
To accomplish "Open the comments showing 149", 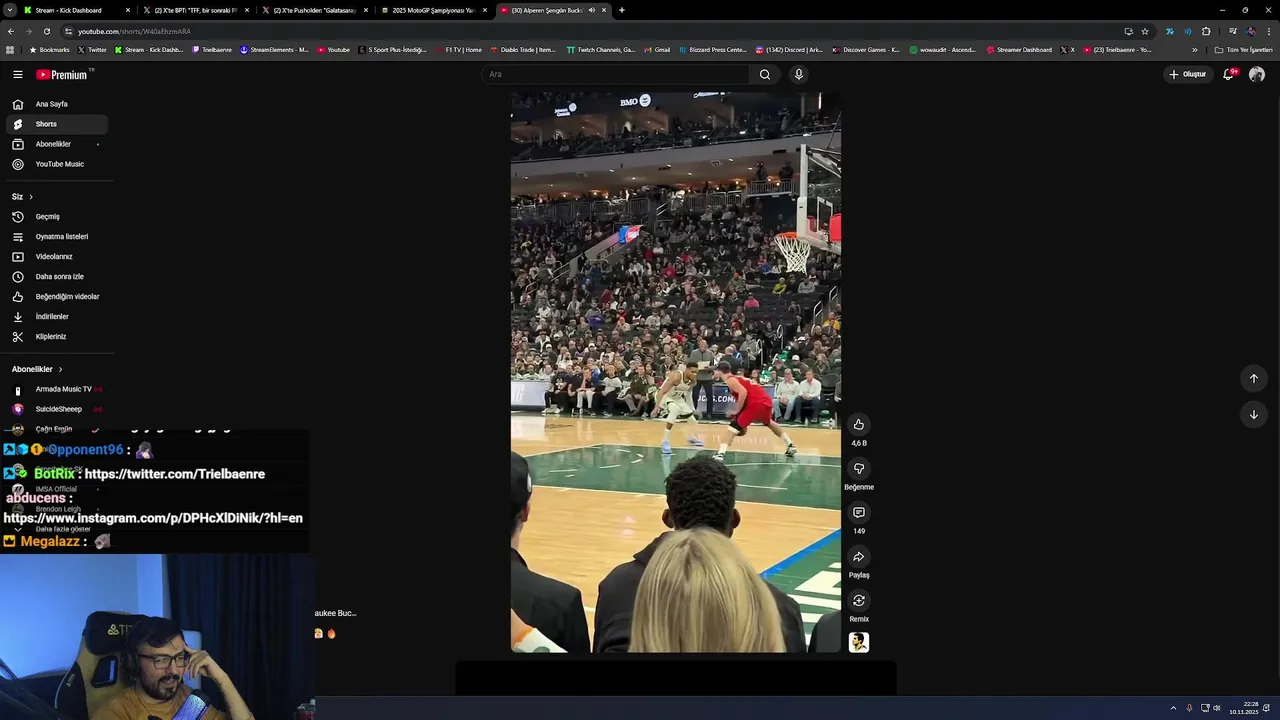I will (x=858, y=513).
